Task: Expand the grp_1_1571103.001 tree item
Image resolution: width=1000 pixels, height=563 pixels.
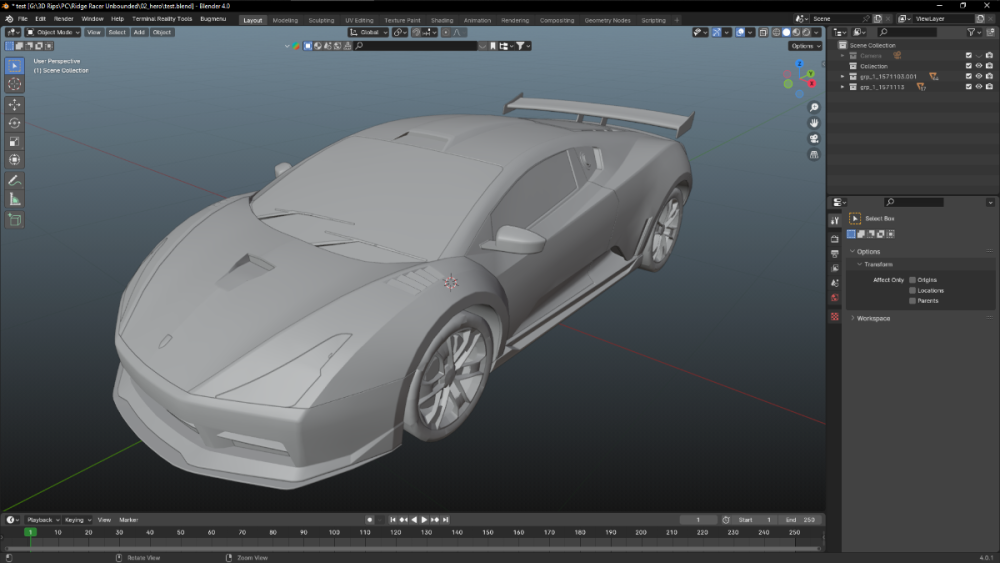Action: tap(842, 76)
